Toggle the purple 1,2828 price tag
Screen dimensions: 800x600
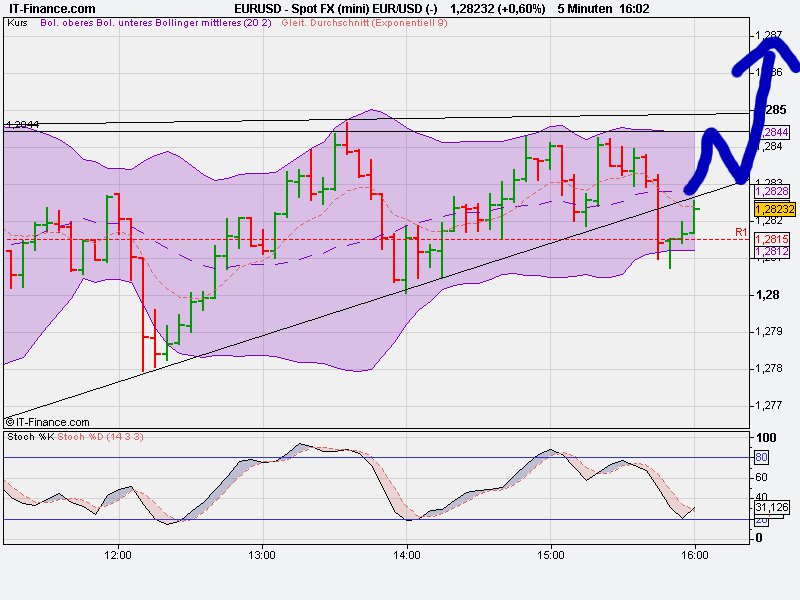772,190
